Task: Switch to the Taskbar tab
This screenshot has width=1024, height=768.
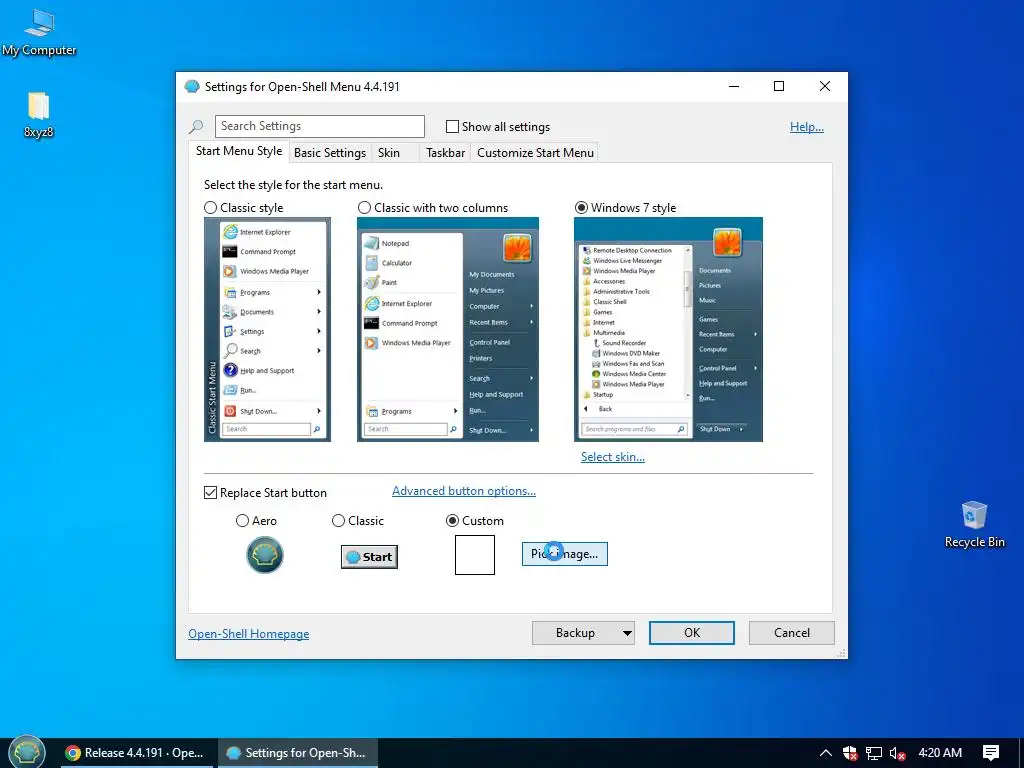Action: [445, 153]
